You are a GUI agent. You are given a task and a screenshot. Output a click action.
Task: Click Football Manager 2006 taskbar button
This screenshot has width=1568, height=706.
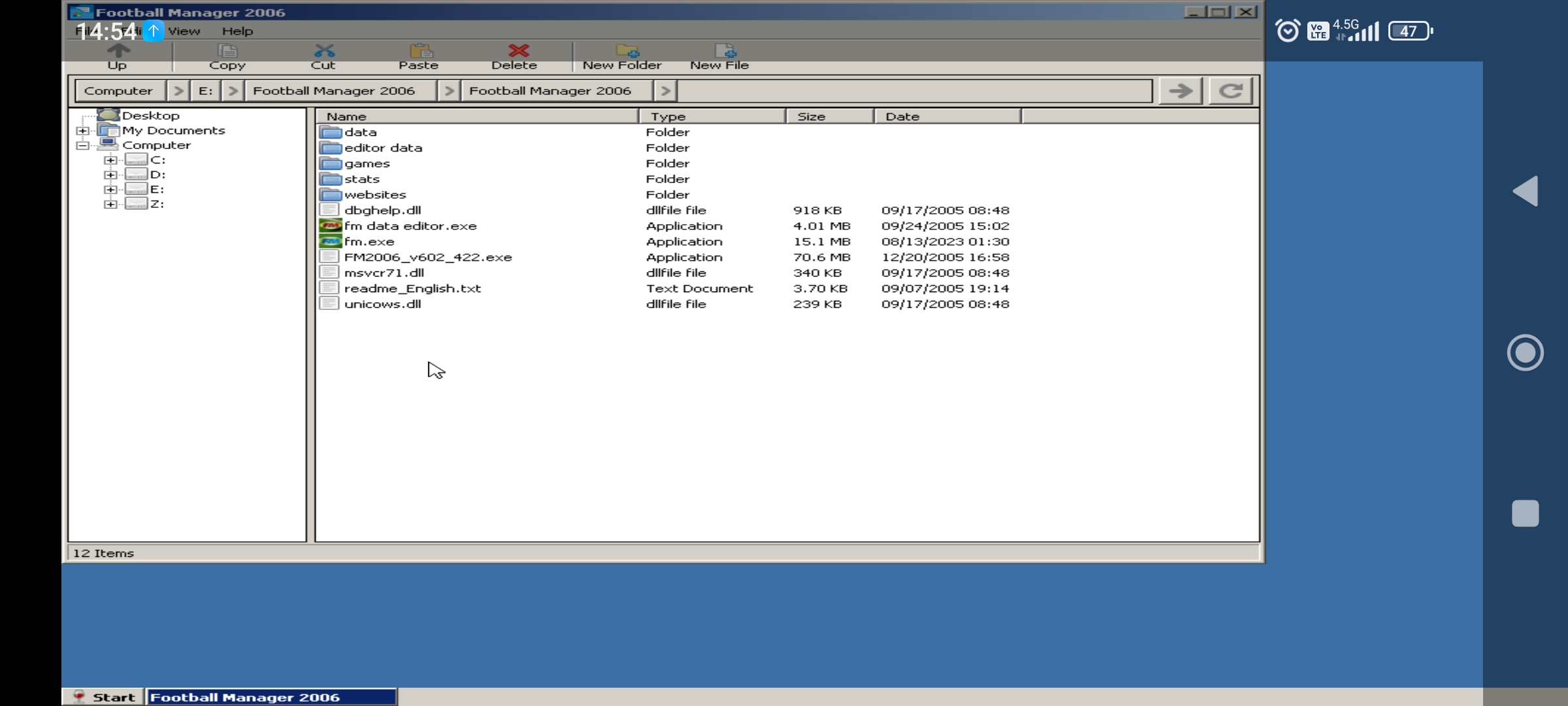271,697
